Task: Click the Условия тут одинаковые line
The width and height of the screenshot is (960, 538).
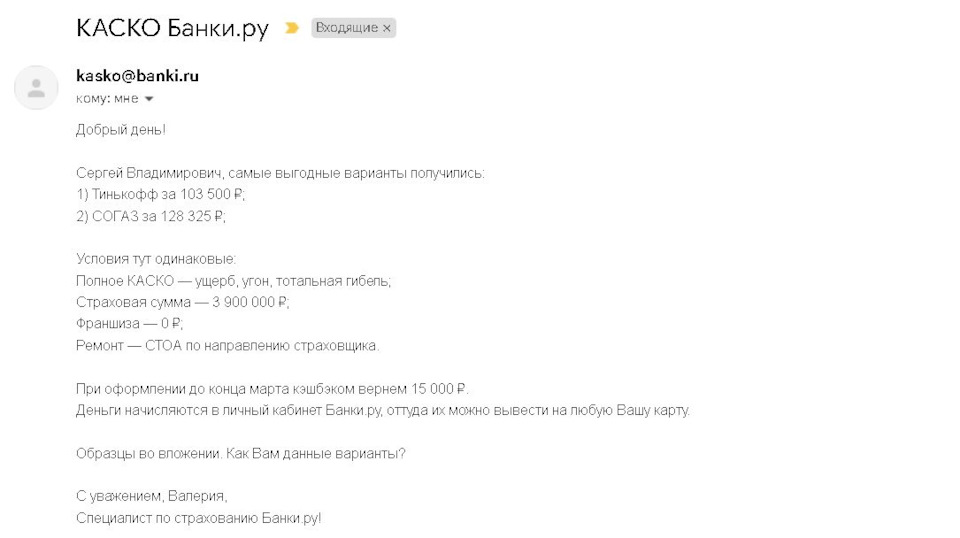Action: [x=156, y=259]
